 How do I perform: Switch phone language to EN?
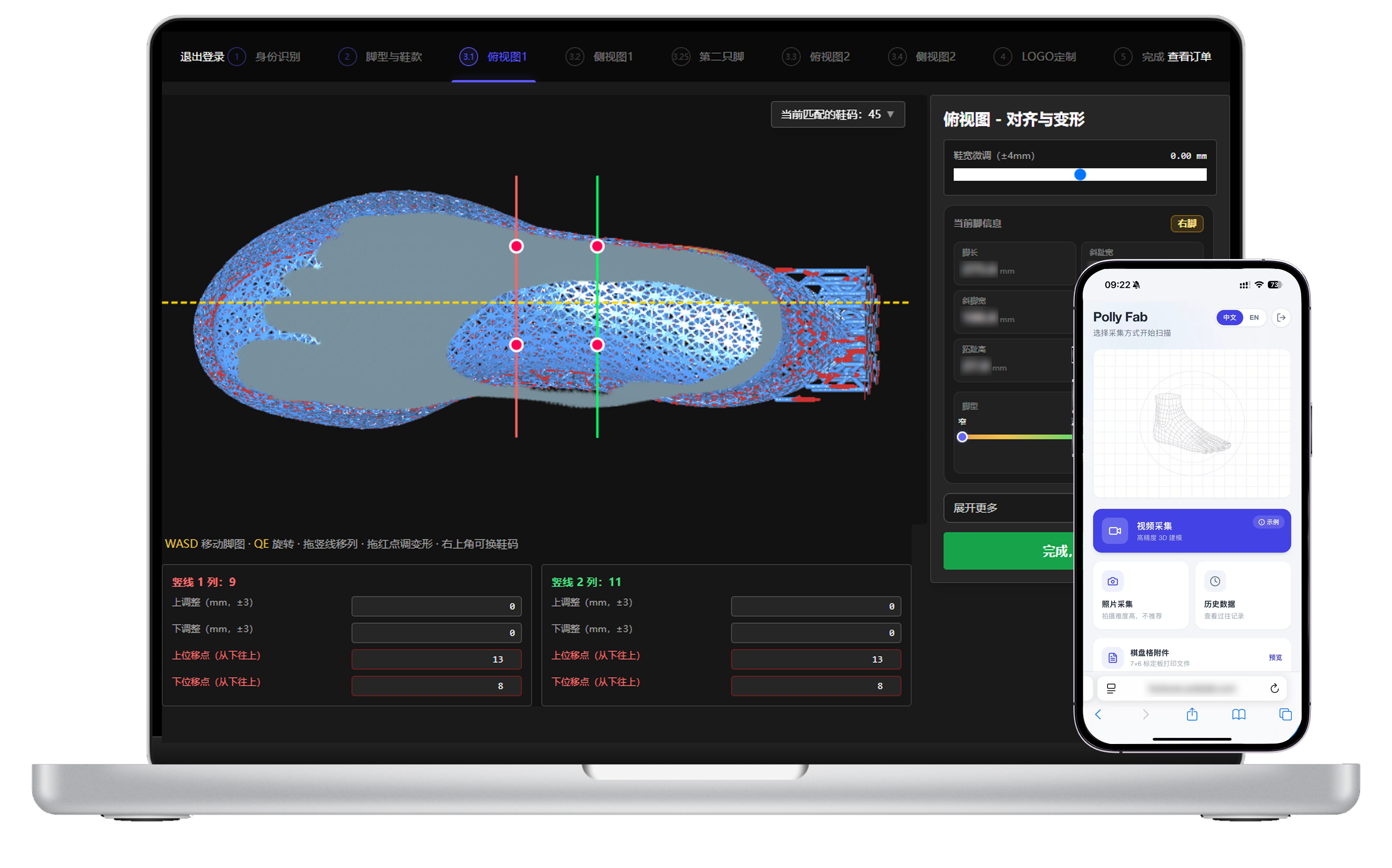pos(1254,317)
